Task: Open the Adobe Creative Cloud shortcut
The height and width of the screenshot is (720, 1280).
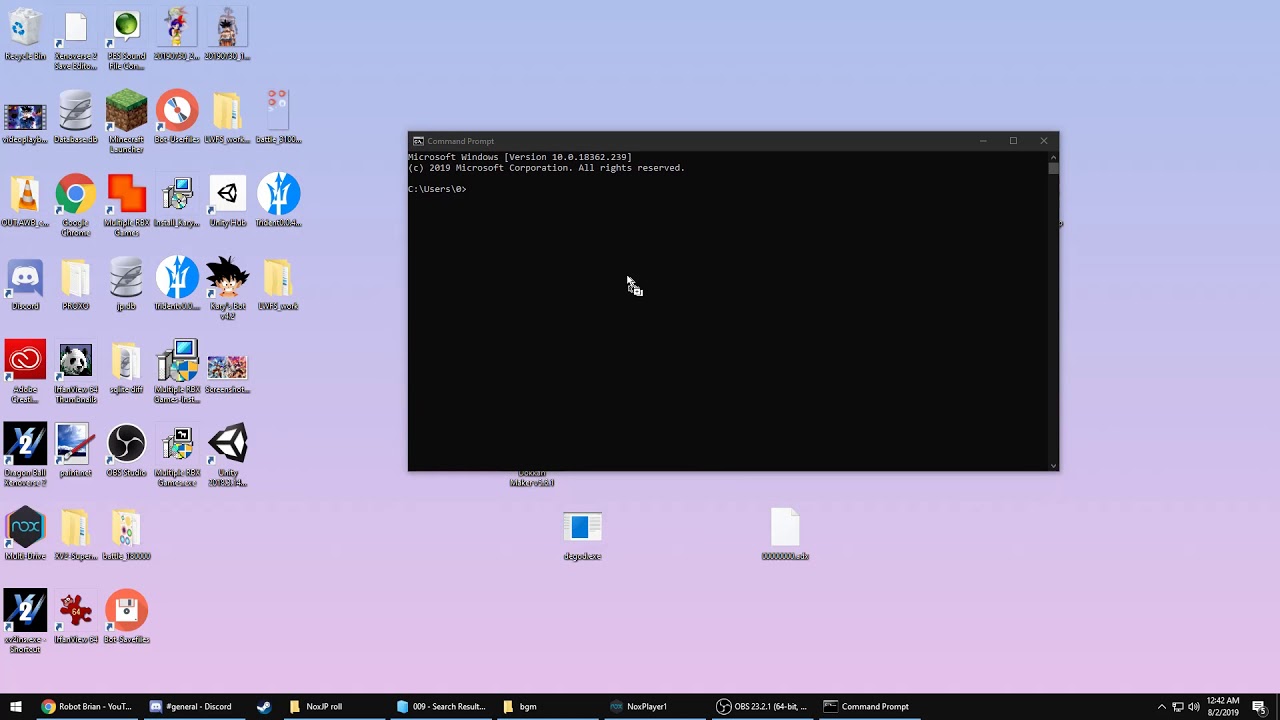Action: [x=25, y=372]
